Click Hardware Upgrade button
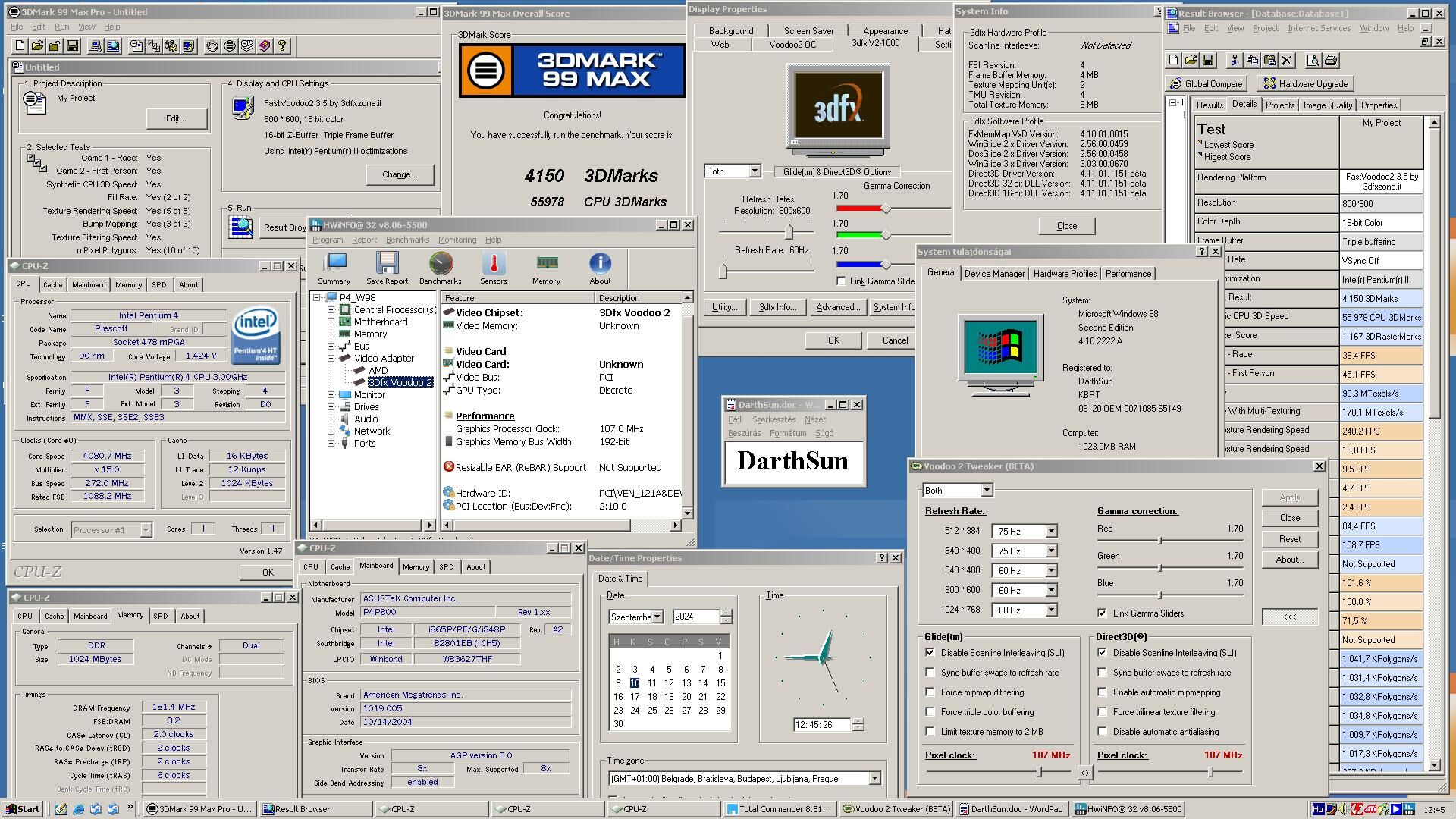Screen dimensions: 1456x819 [1305, 84]
